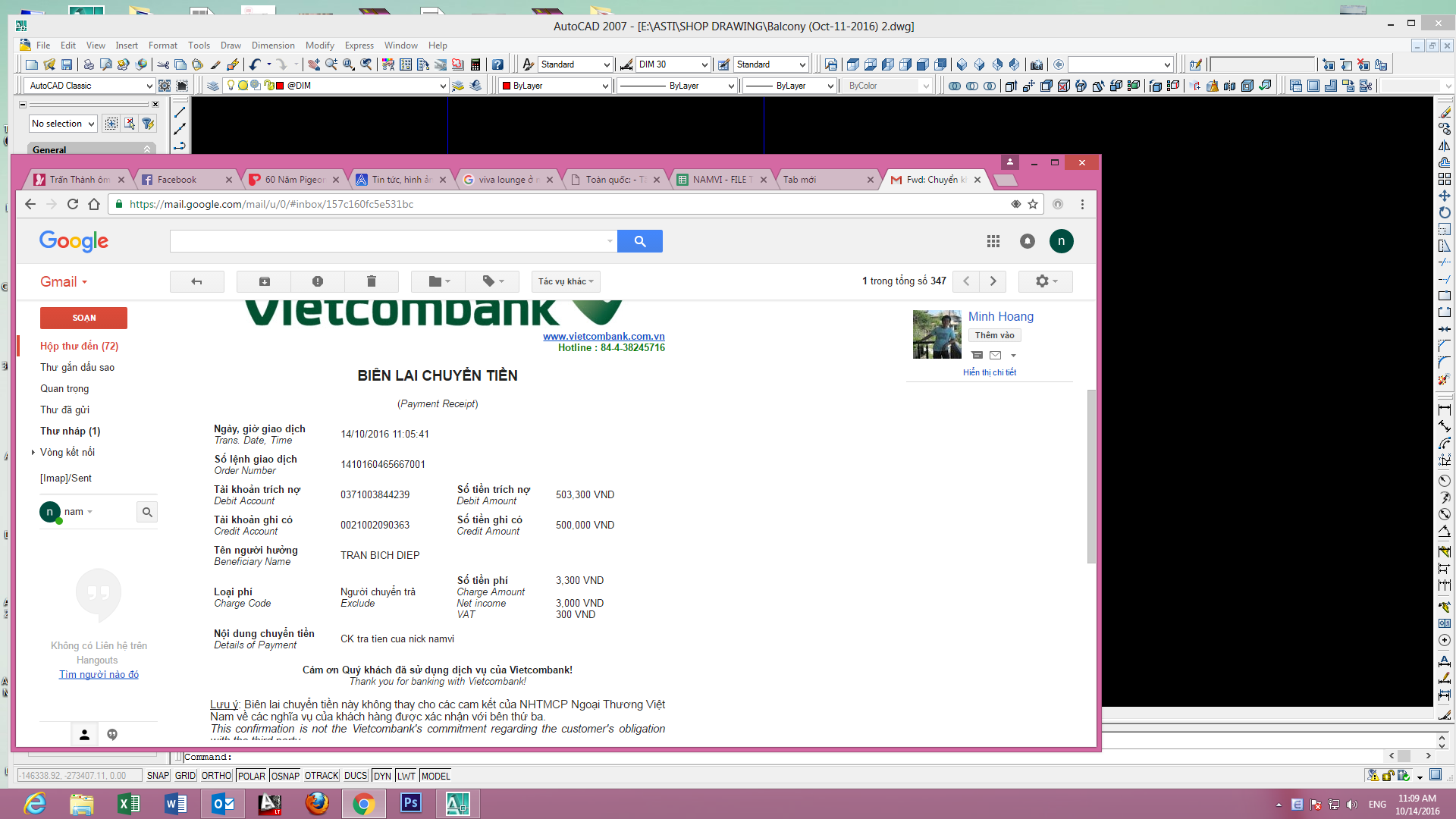Toggle ORTHO mode in status bar

pyautogui.click(x=216, y=776)
